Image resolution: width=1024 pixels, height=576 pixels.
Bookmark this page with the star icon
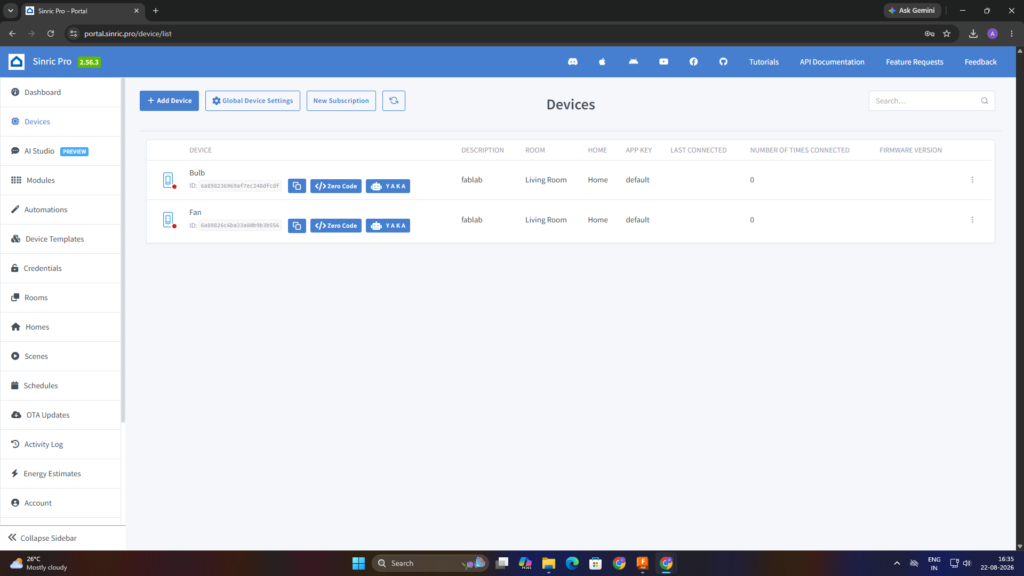pyautogui.click(x=946, y=33)
